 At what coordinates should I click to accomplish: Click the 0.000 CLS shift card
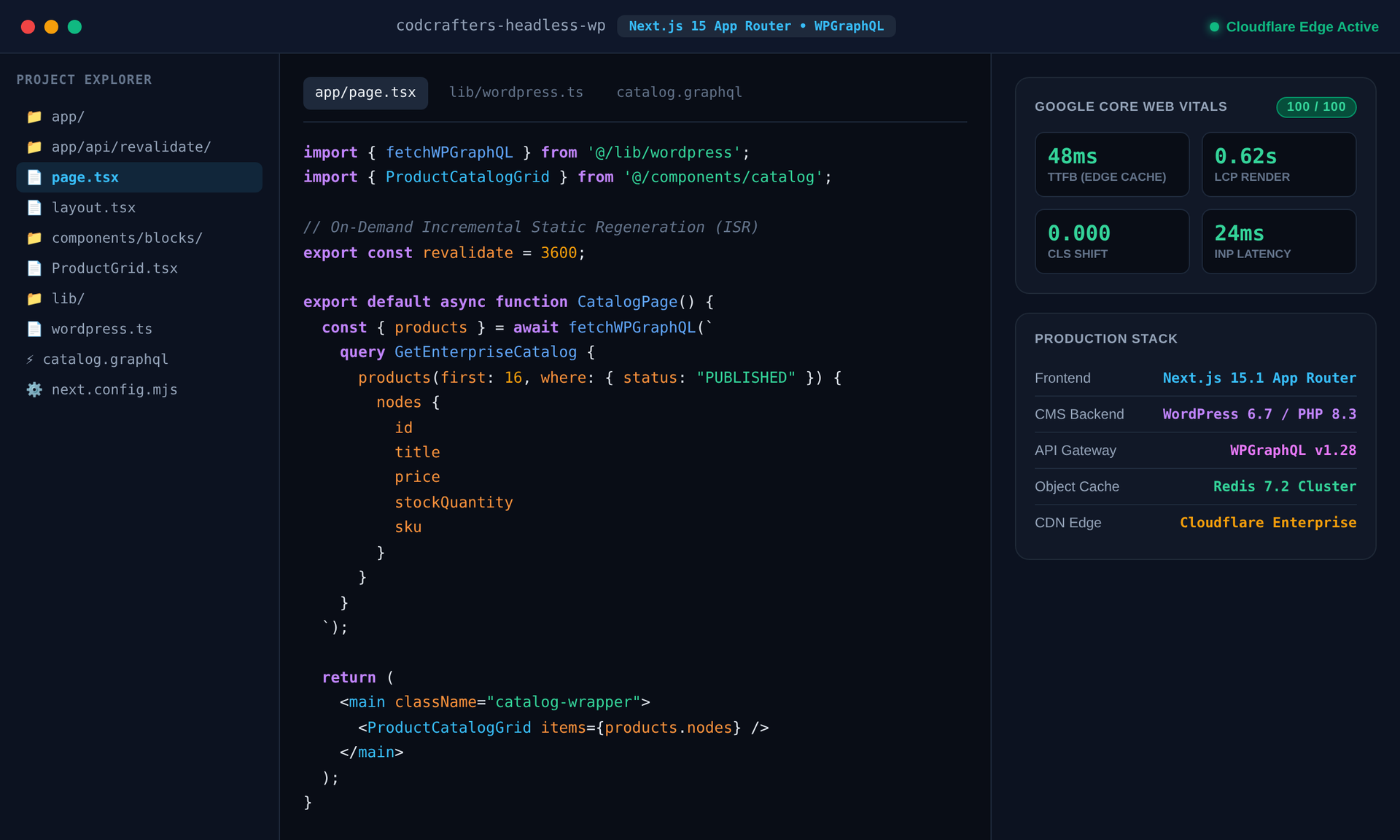point(1112,241)
